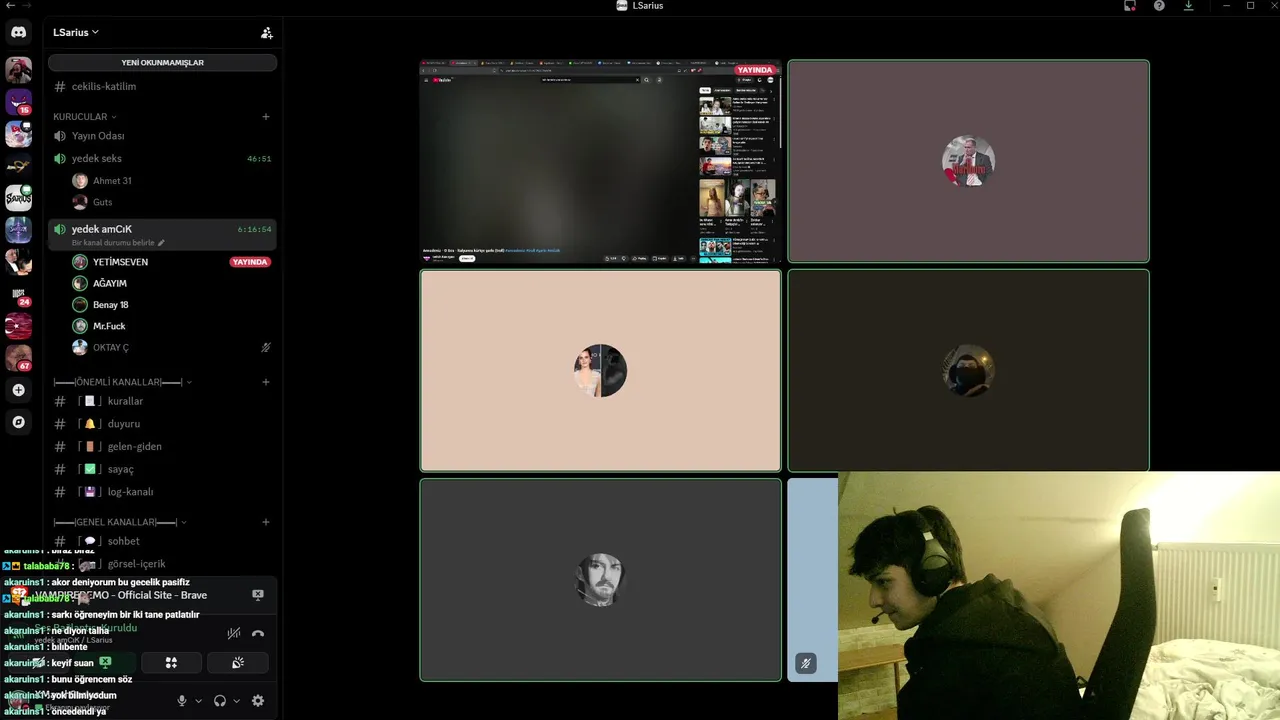Image resolution: width=1280 pixels, height=720 pixels.
Task: Create channel in GENEL KANALLAR category
Action: click(x=266, y=522)
